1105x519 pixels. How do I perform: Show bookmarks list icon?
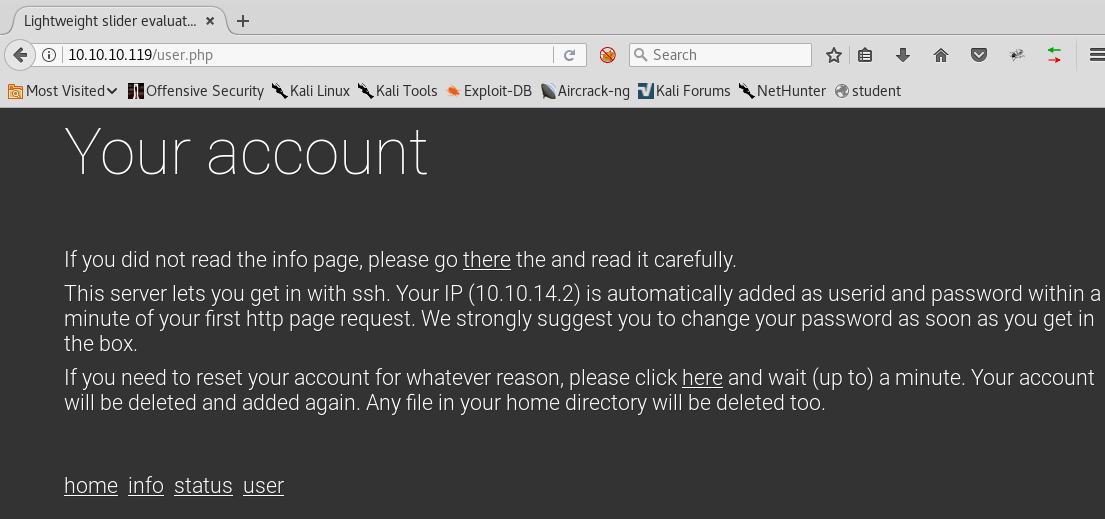(x=866, y=55)
